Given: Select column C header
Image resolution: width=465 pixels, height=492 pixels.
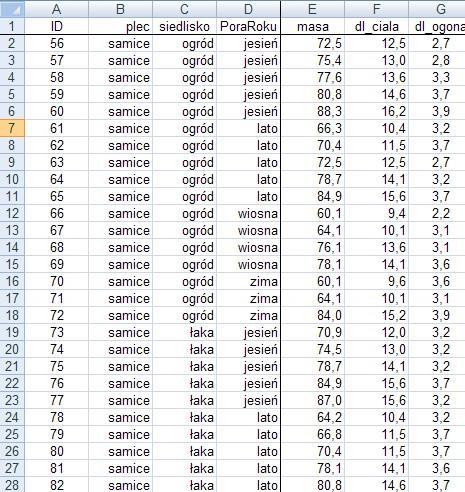Looking at the screenshot, I should click(184, 9).
